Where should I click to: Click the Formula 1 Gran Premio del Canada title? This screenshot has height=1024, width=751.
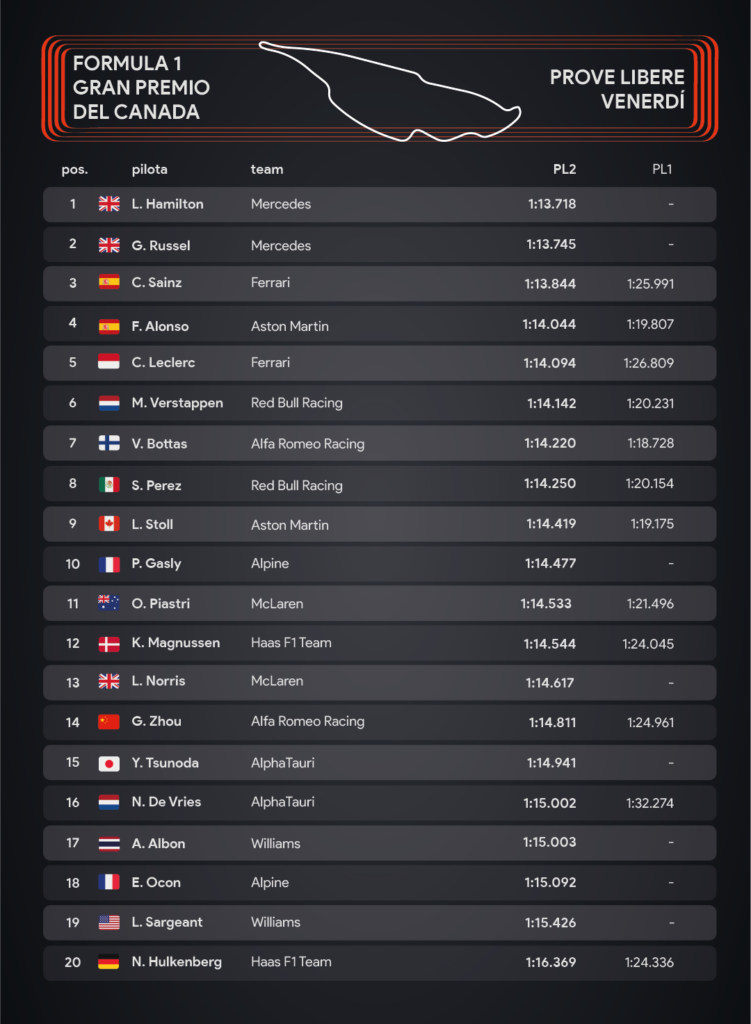[141, 88]
